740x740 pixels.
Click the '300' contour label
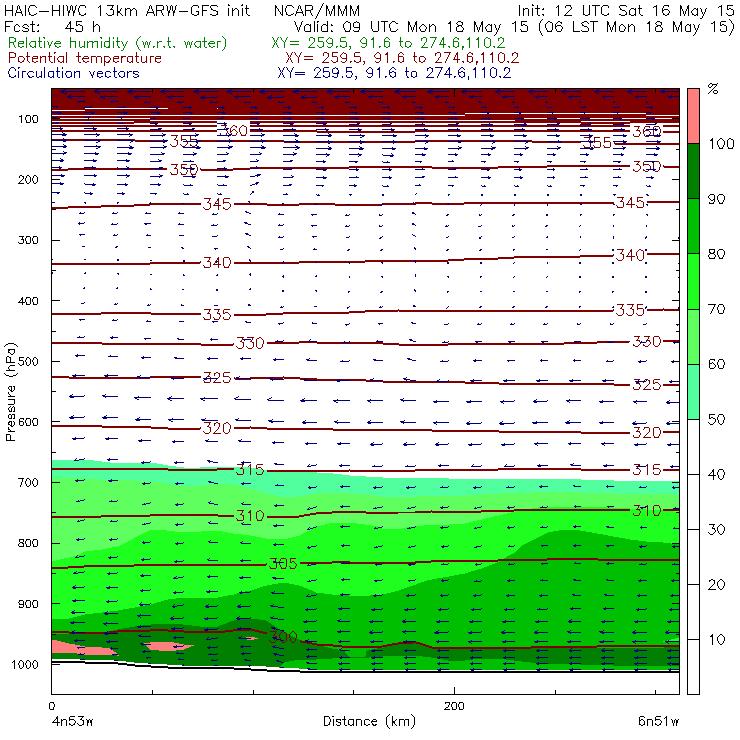tap(283, 638)
